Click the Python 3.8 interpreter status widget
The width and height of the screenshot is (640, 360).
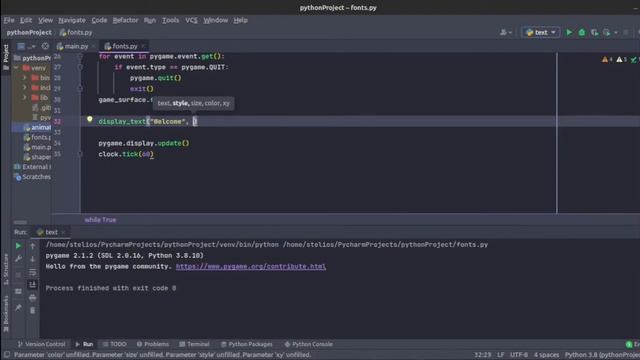coord(602,355)
